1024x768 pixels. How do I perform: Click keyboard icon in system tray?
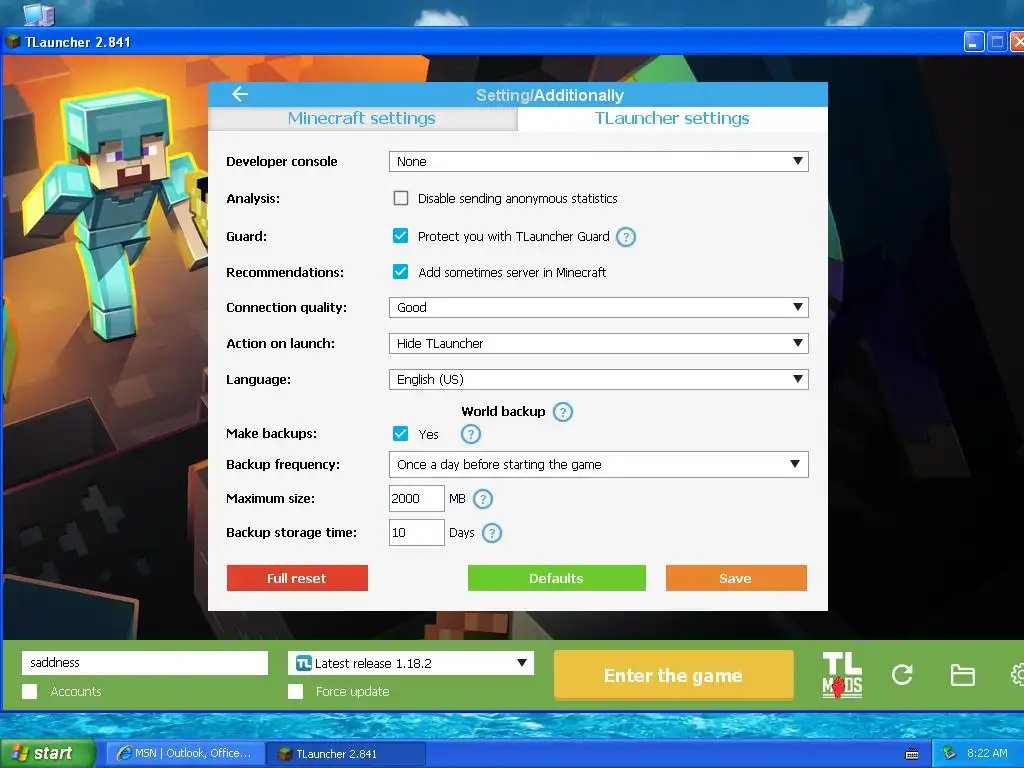click(912, 754)
